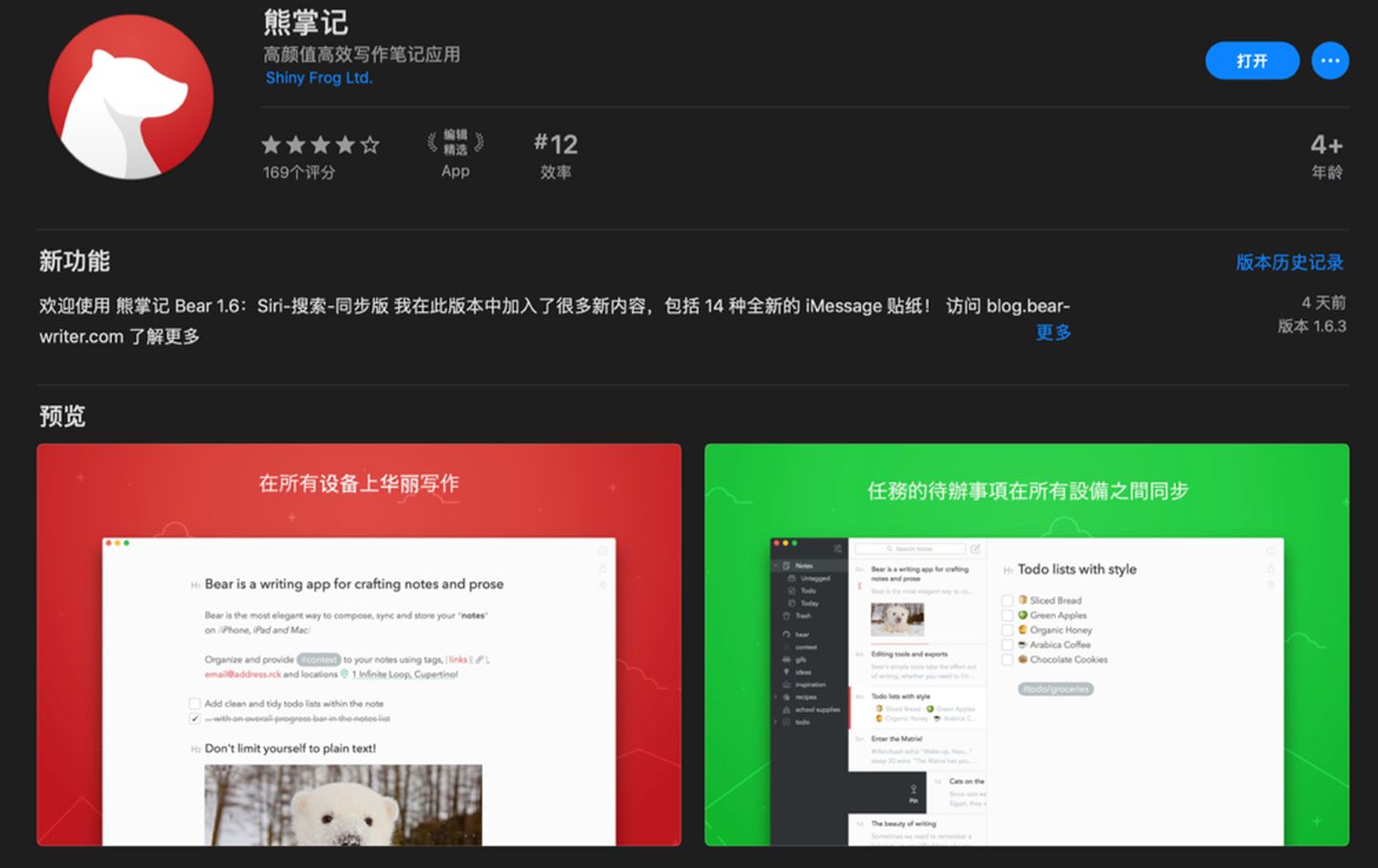Click the #12 效率 category ranking
1378x868 pixels.
[555, 155]
